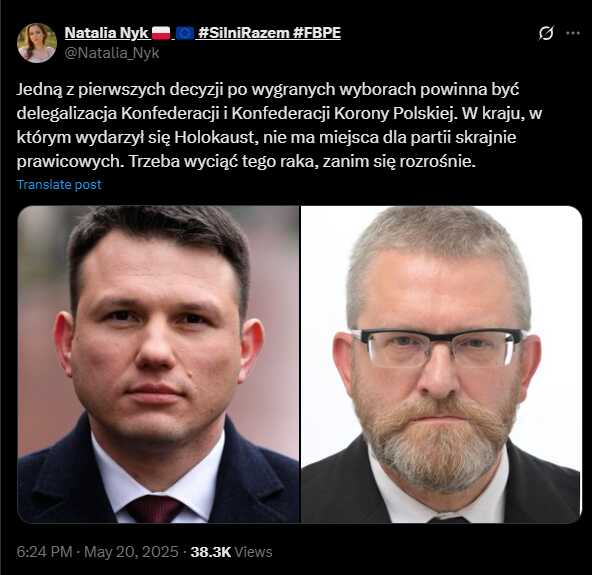Open the left photo of man in navy coat

point(158,364)
